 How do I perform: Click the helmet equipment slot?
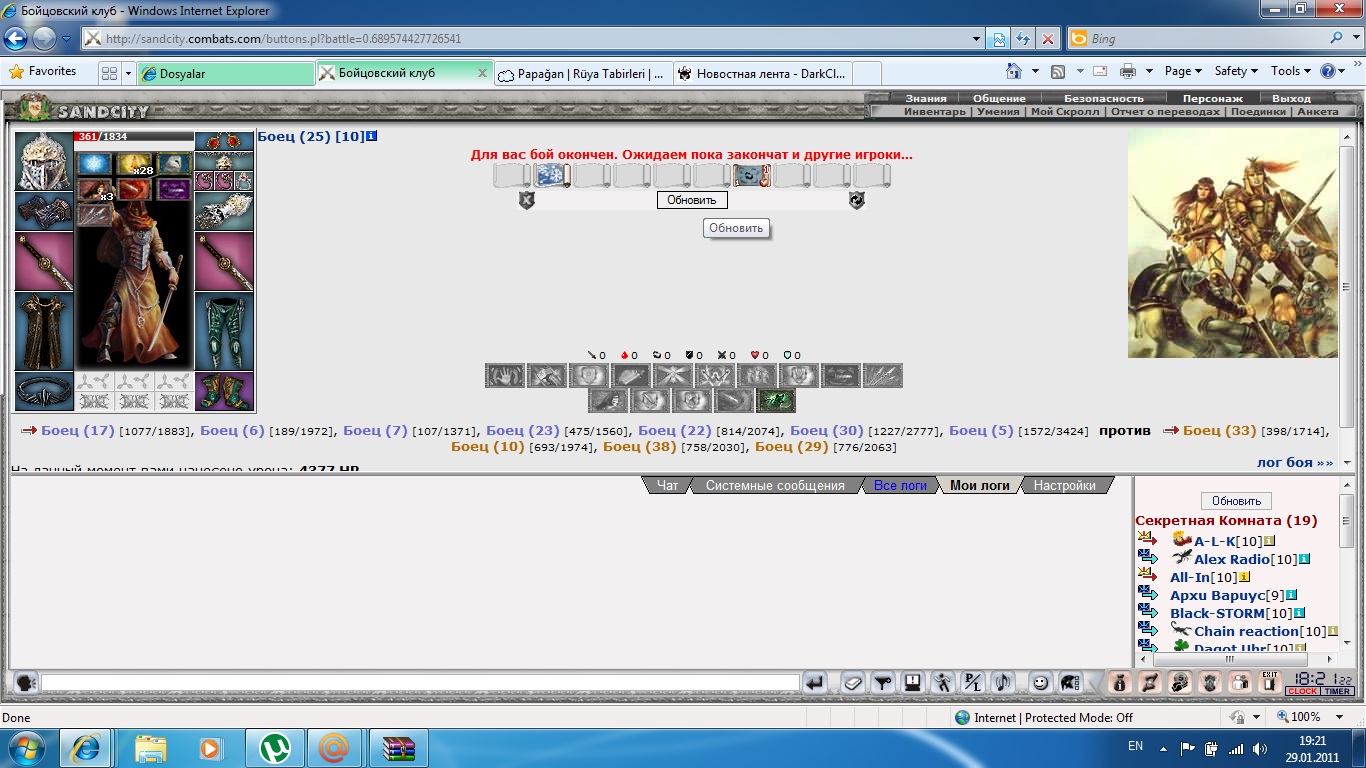(44, 161)
